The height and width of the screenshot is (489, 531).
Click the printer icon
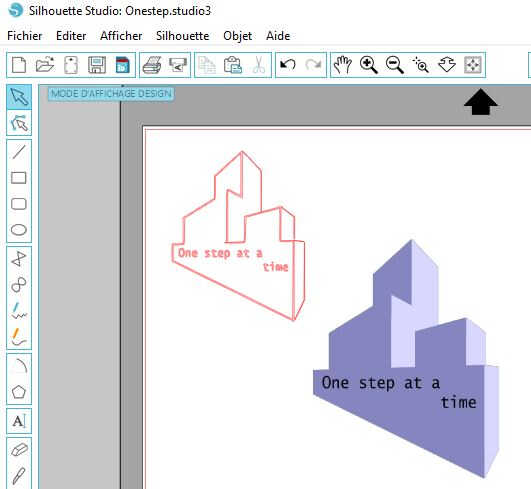tap(152, 65)
